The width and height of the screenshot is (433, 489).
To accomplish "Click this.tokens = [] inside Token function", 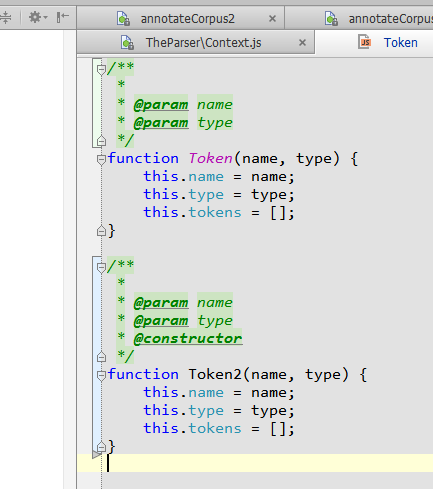I will pos(219,212).
